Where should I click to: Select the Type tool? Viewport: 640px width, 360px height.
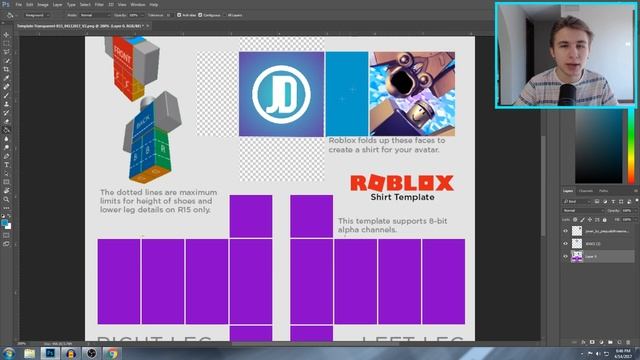(x=6, y=165)
